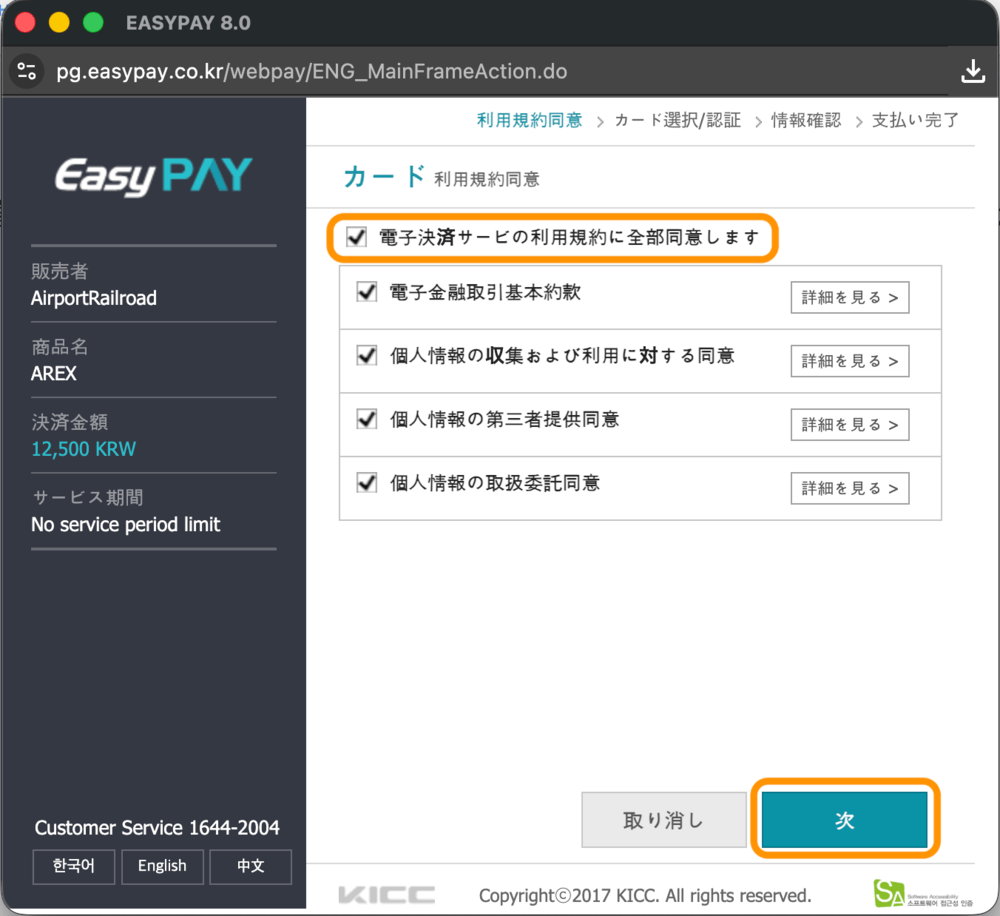Switch language to 中文

pos(251,866)
